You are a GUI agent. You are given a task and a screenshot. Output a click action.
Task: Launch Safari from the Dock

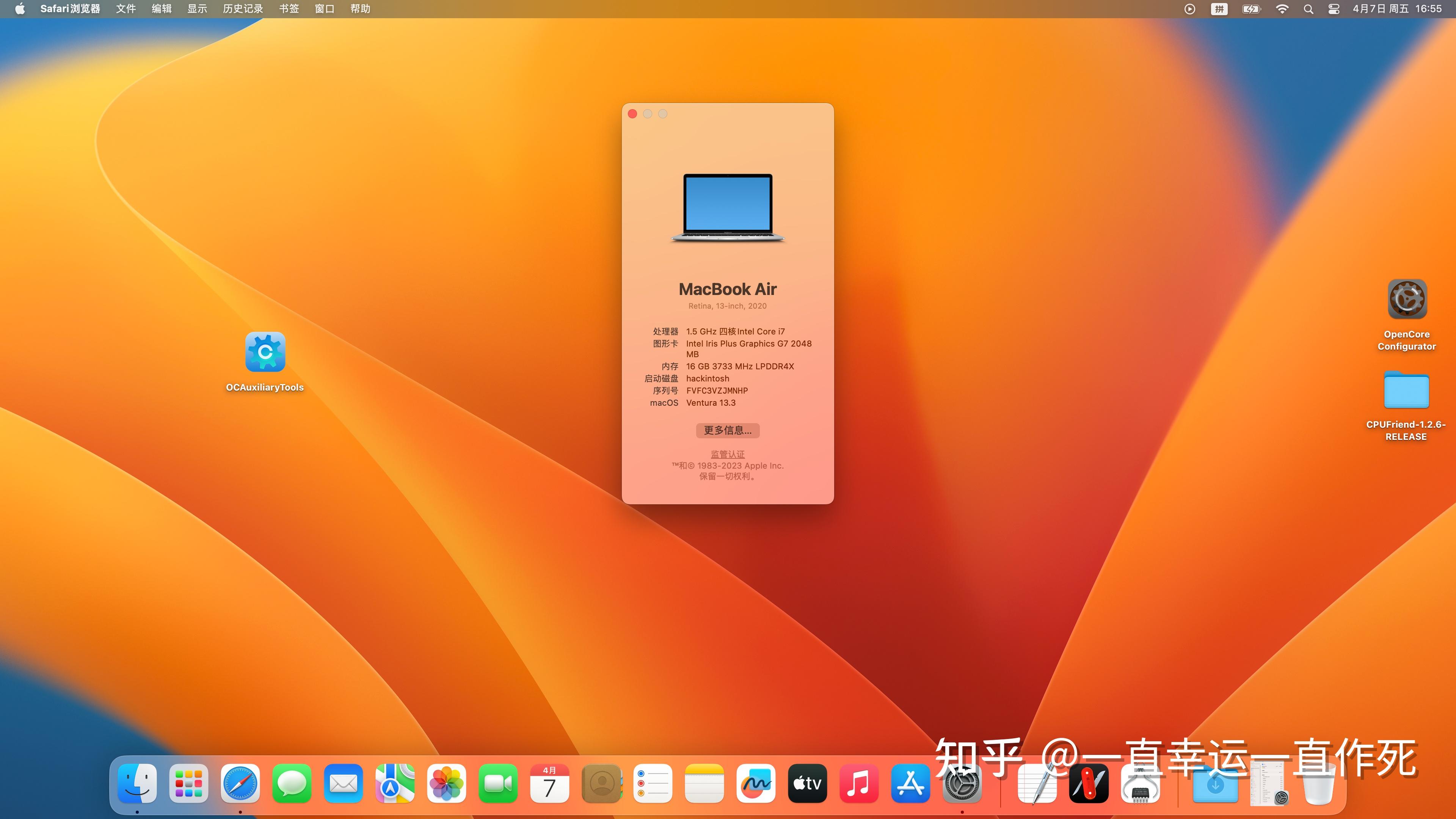(x=240, y=784)
